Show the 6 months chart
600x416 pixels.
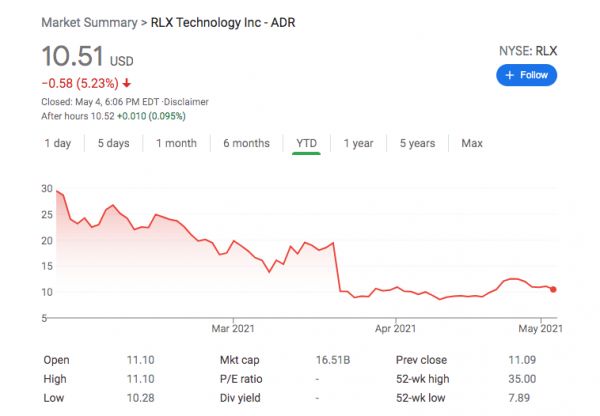click(246, 143)
